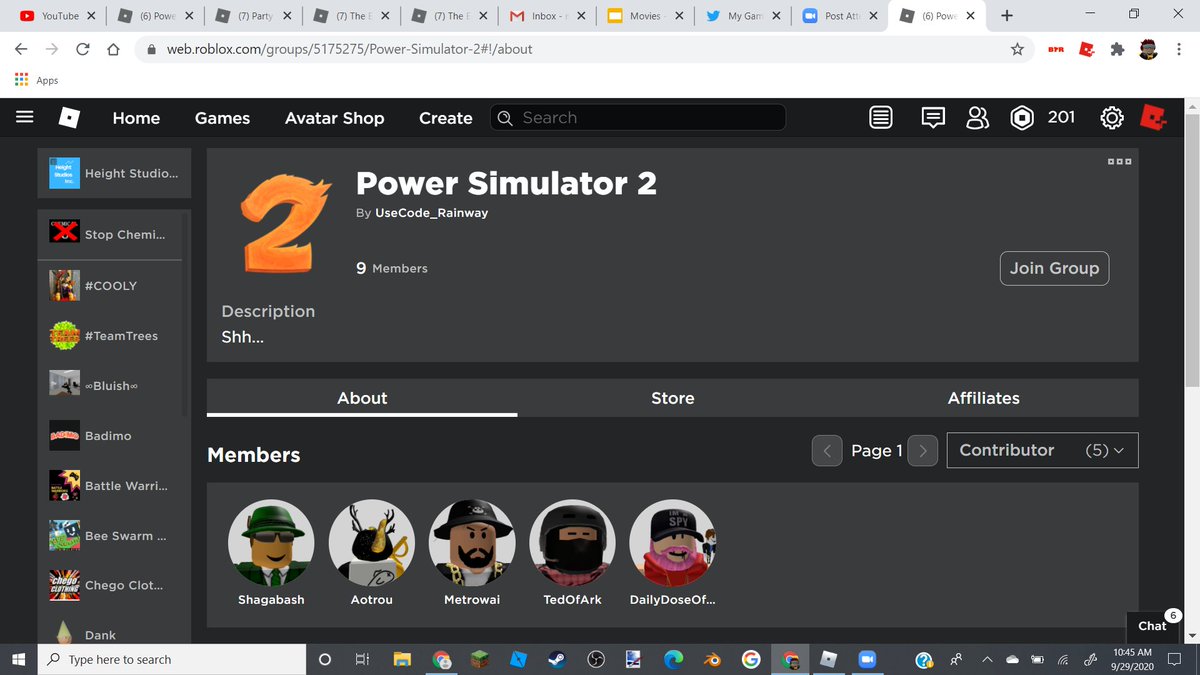The height and width of the screenshot is (675, 1200).
Task: Switch to the Affiliates tab
Action: [983, 398]
